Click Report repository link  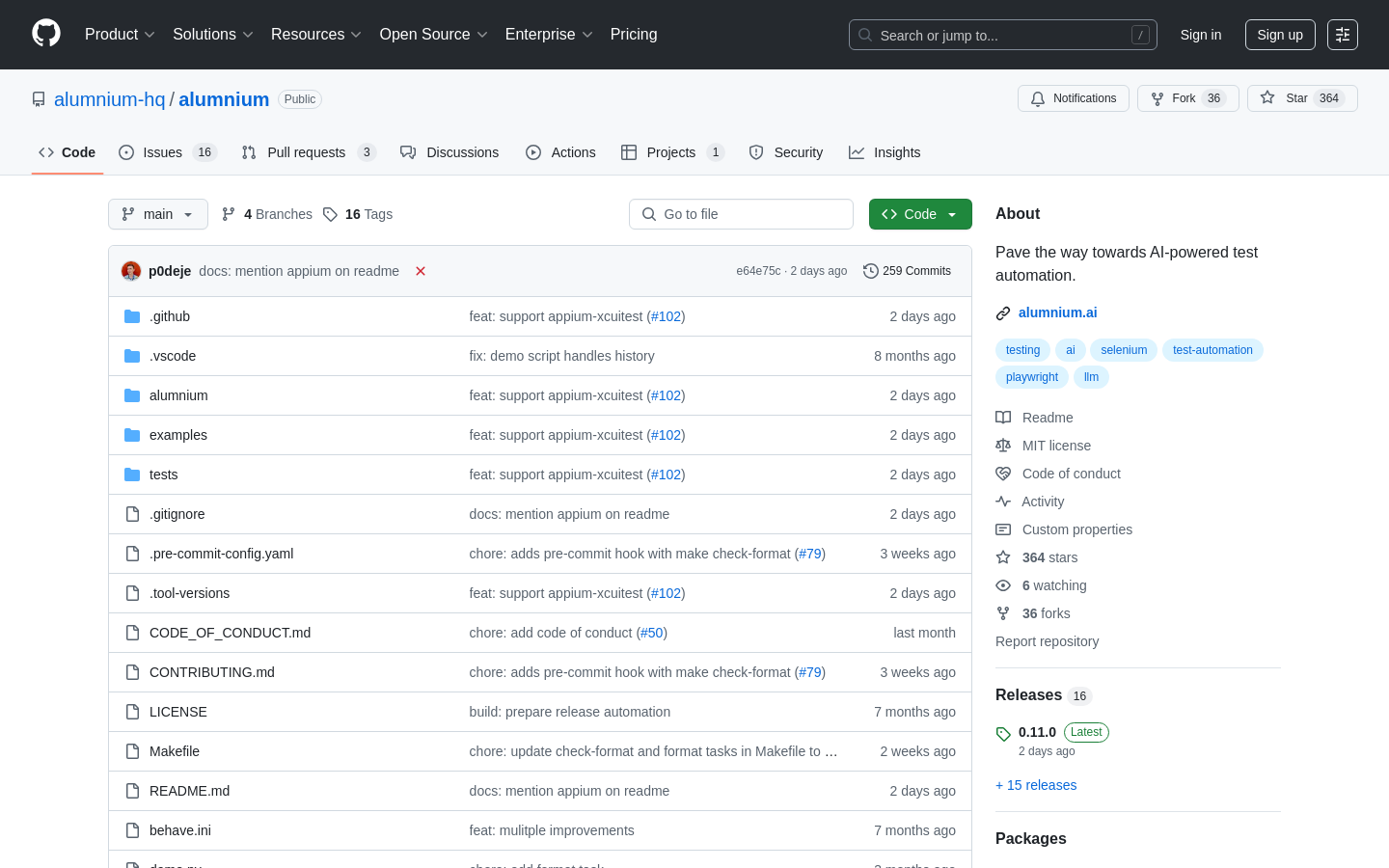1047,641
